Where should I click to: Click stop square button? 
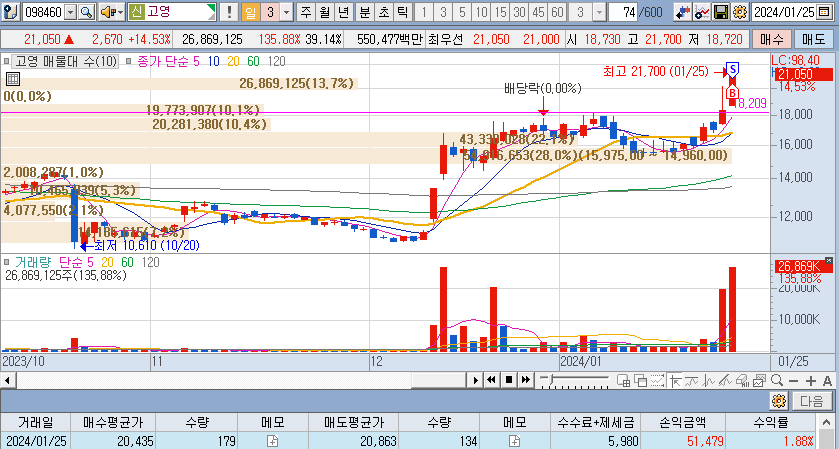point(509,380)
